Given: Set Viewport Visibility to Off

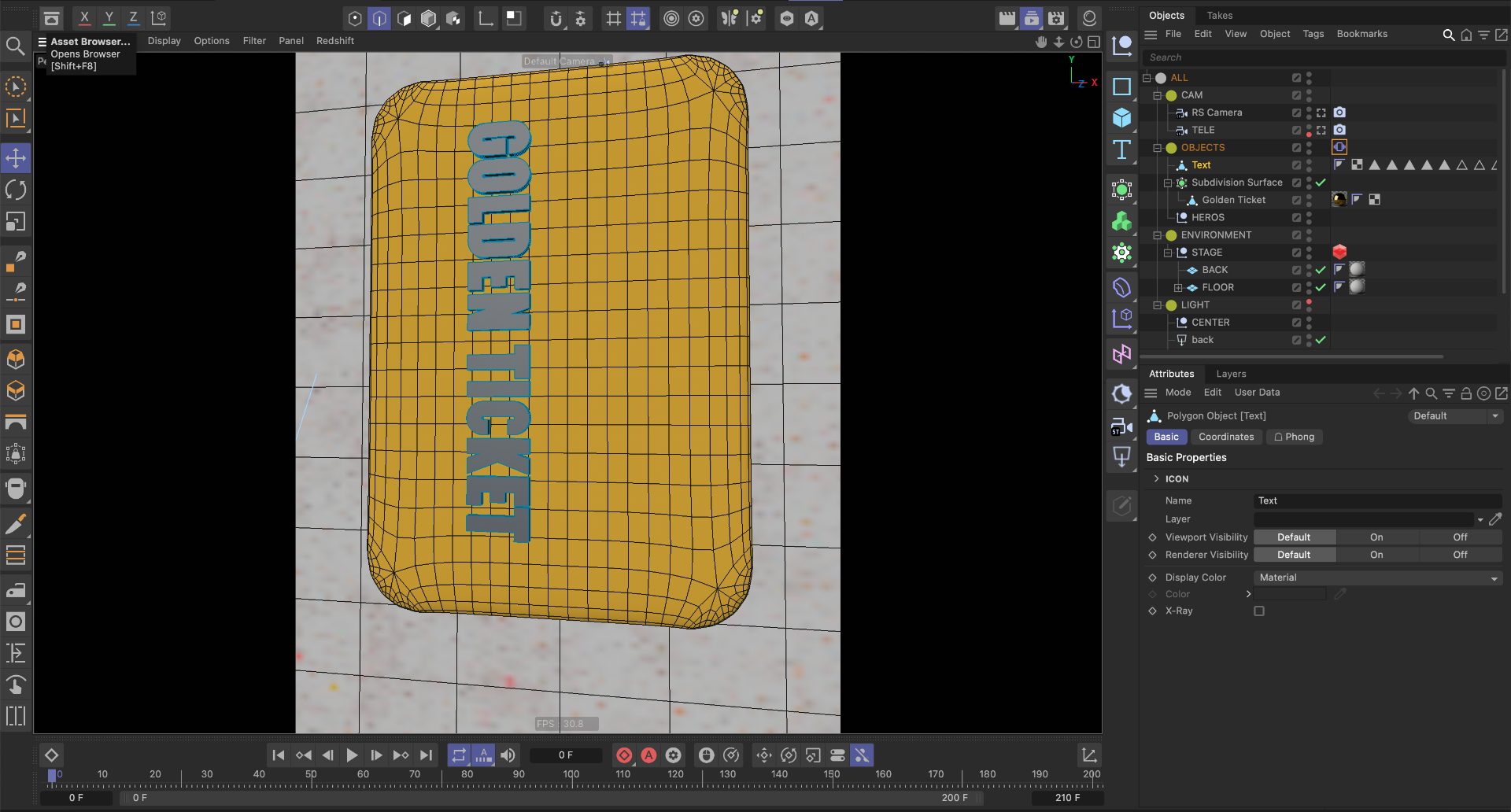Looking at the screenshot, I should point(1461,537).
